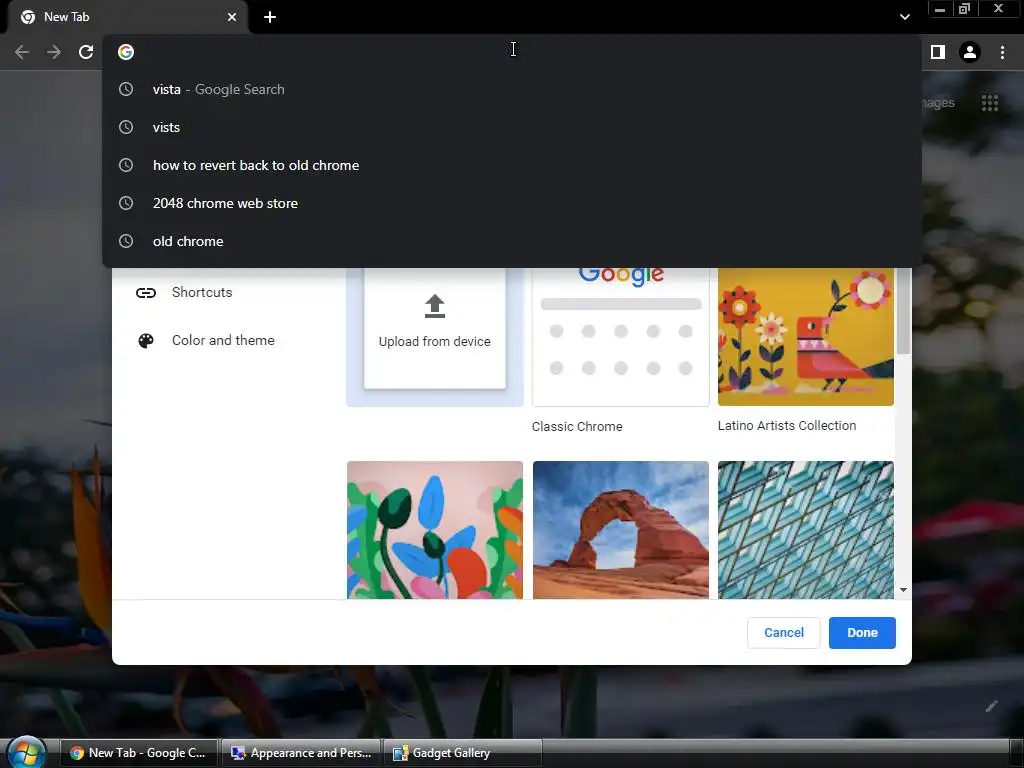
Task: Select the 'vists' suggestion
Action: pyautogui.click(x=512, y=127)
